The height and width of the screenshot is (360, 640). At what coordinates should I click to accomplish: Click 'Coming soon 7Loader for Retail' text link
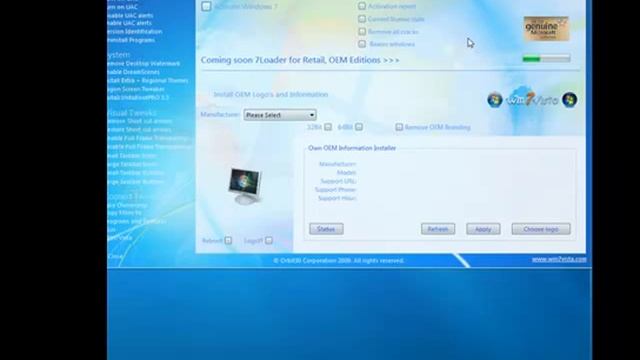point(300,60)
